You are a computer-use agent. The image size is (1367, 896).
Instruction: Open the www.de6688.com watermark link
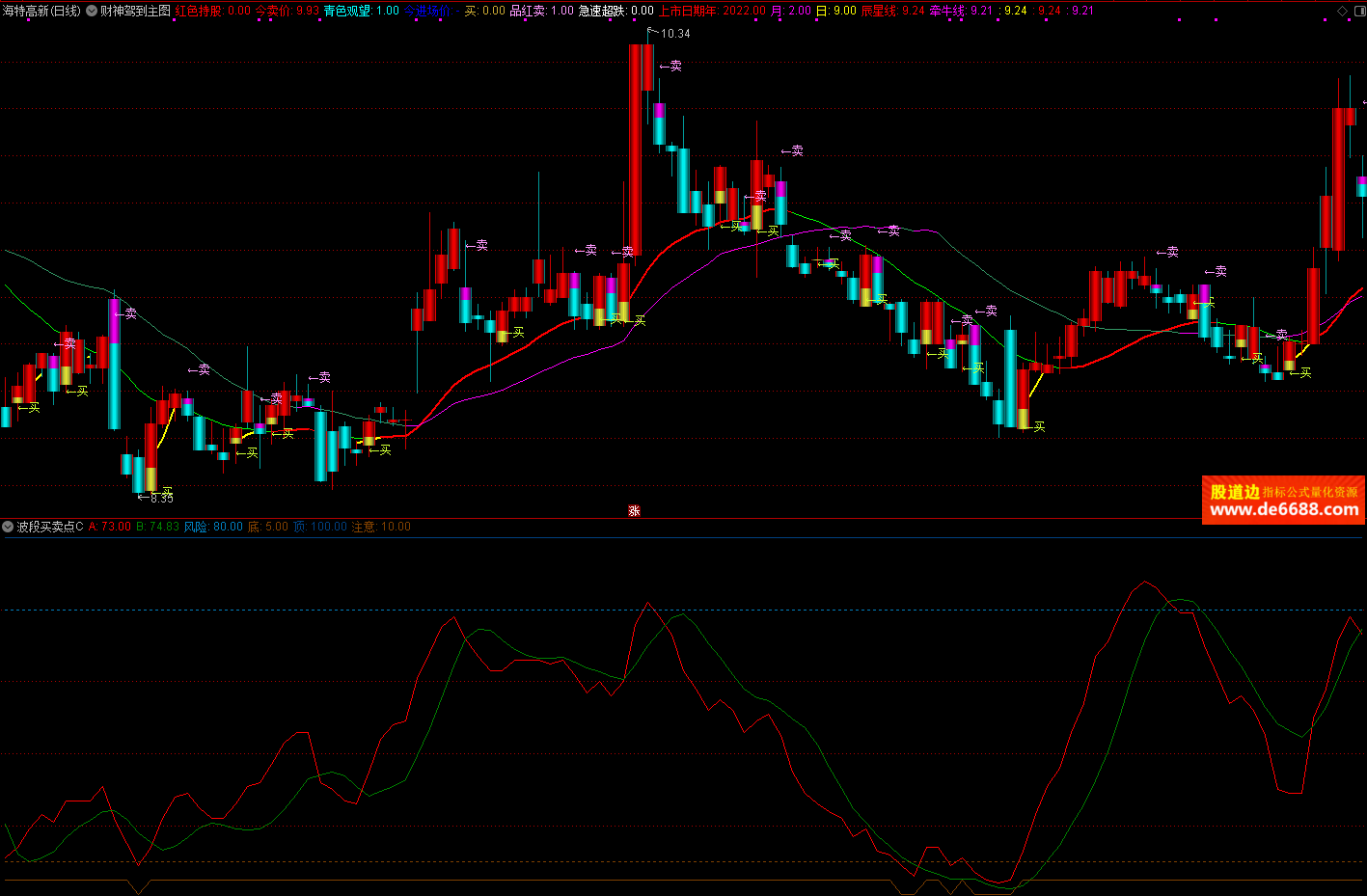(x=1283, y=509)
